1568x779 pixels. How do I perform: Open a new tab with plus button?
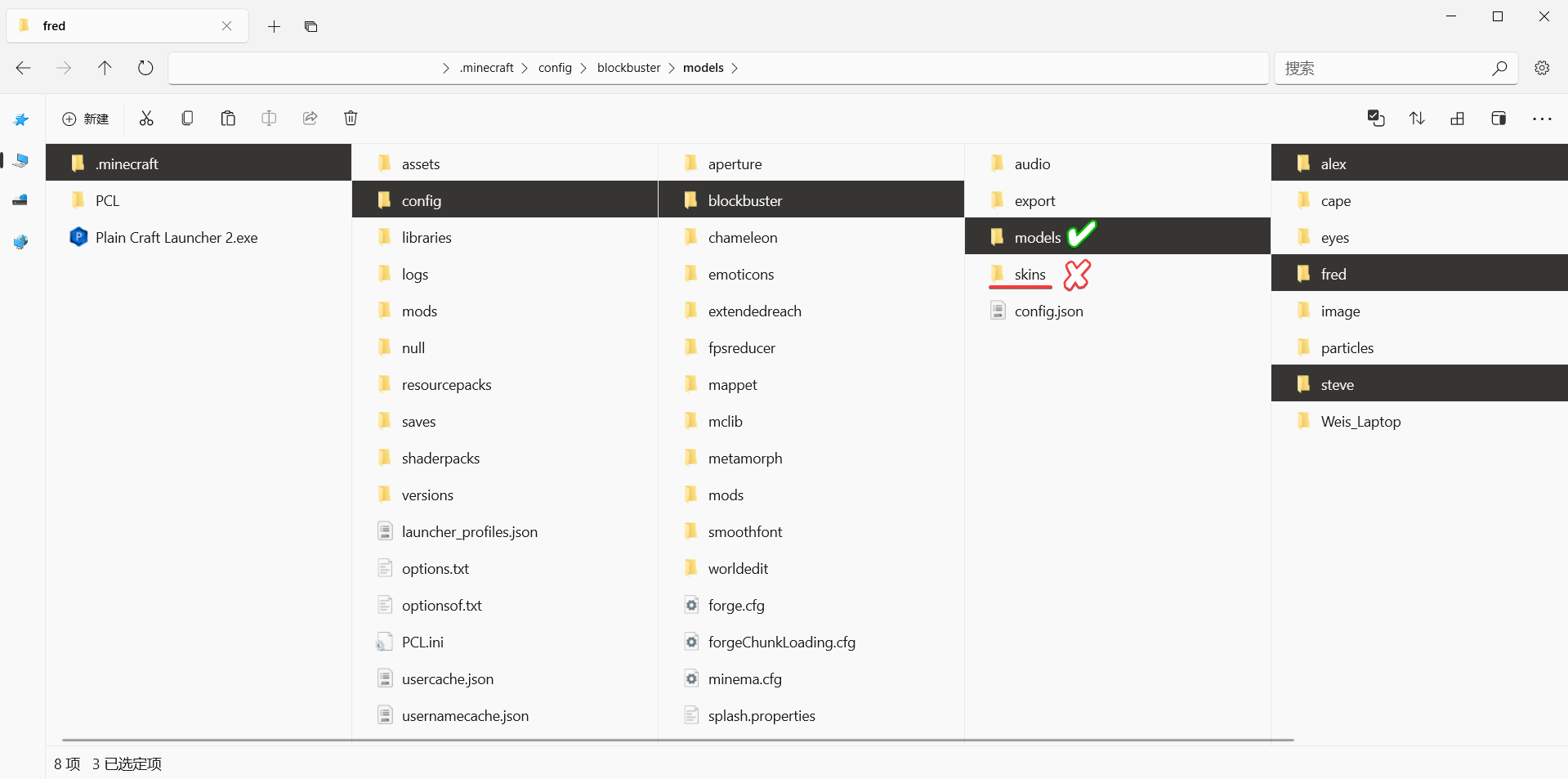click(x=274, y=26)
